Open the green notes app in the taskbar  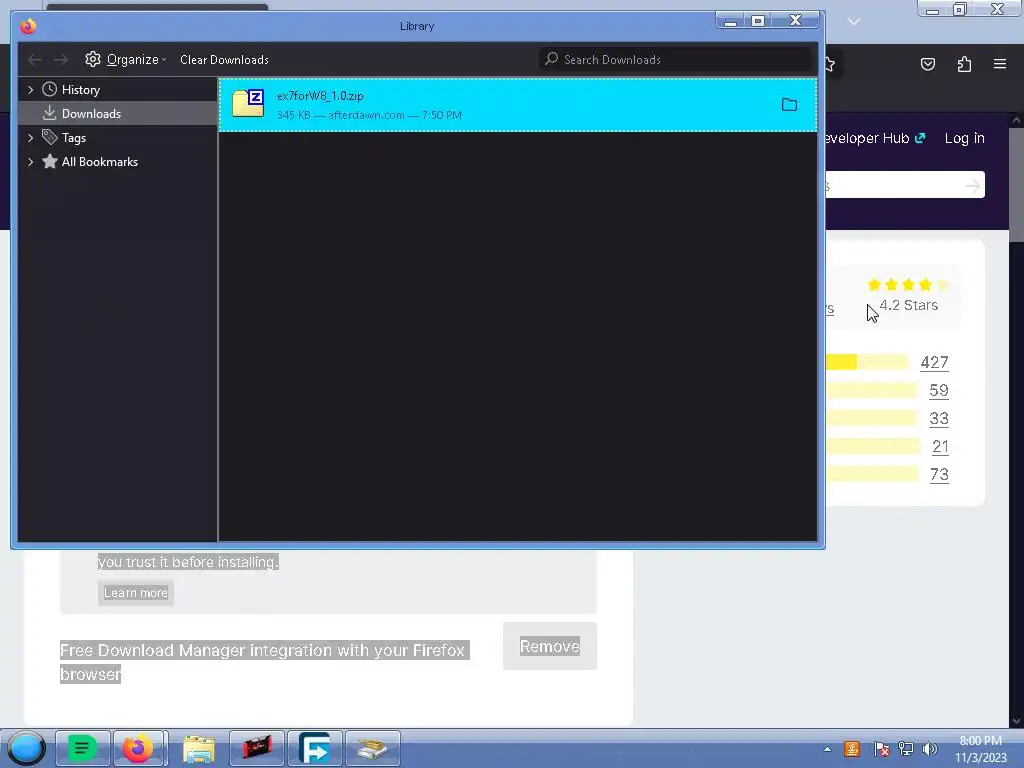[x=82, y=748]
